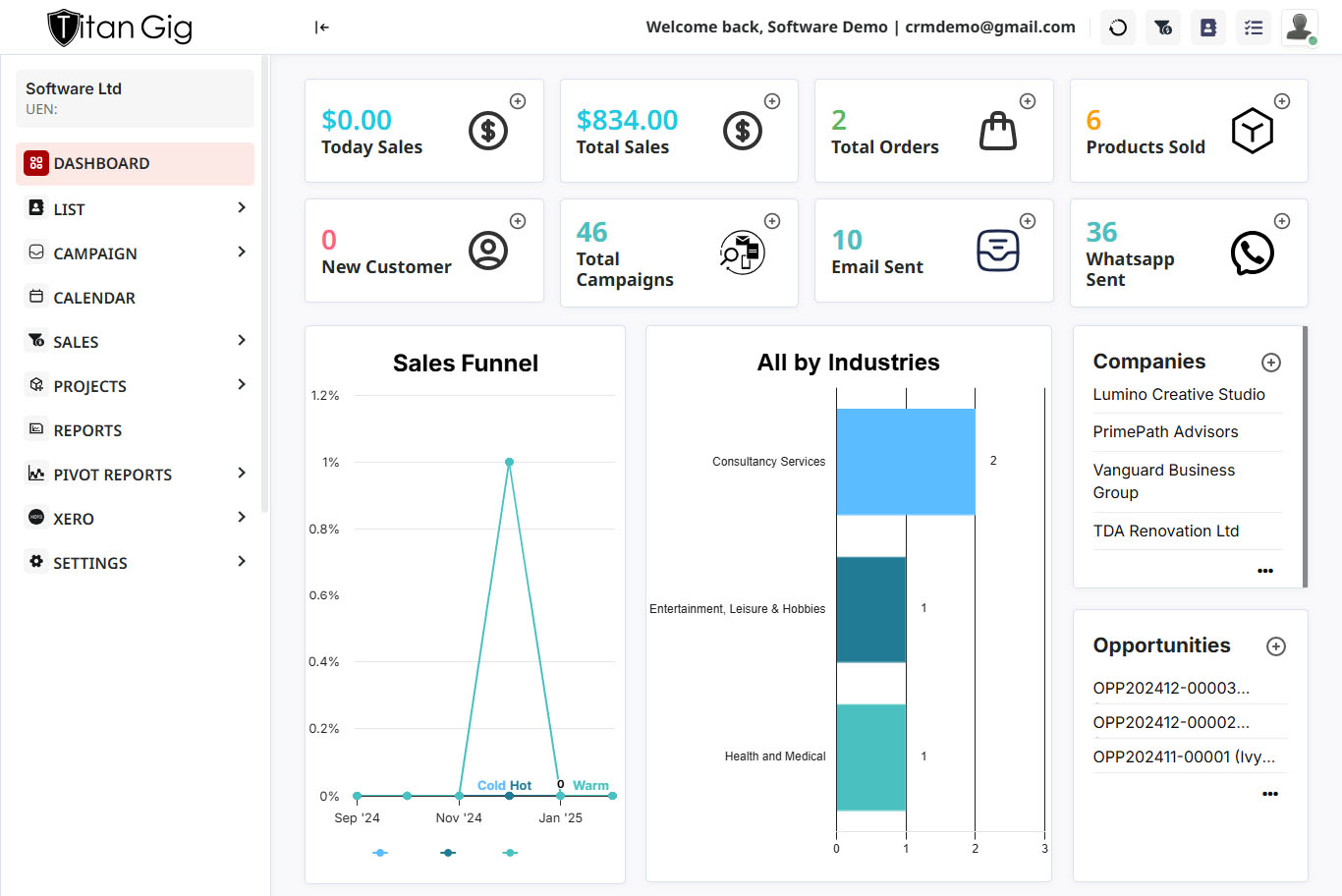Open the user profile avatar
The height and width of the screenshot is (896, 1342).
tap(1300, 28)
